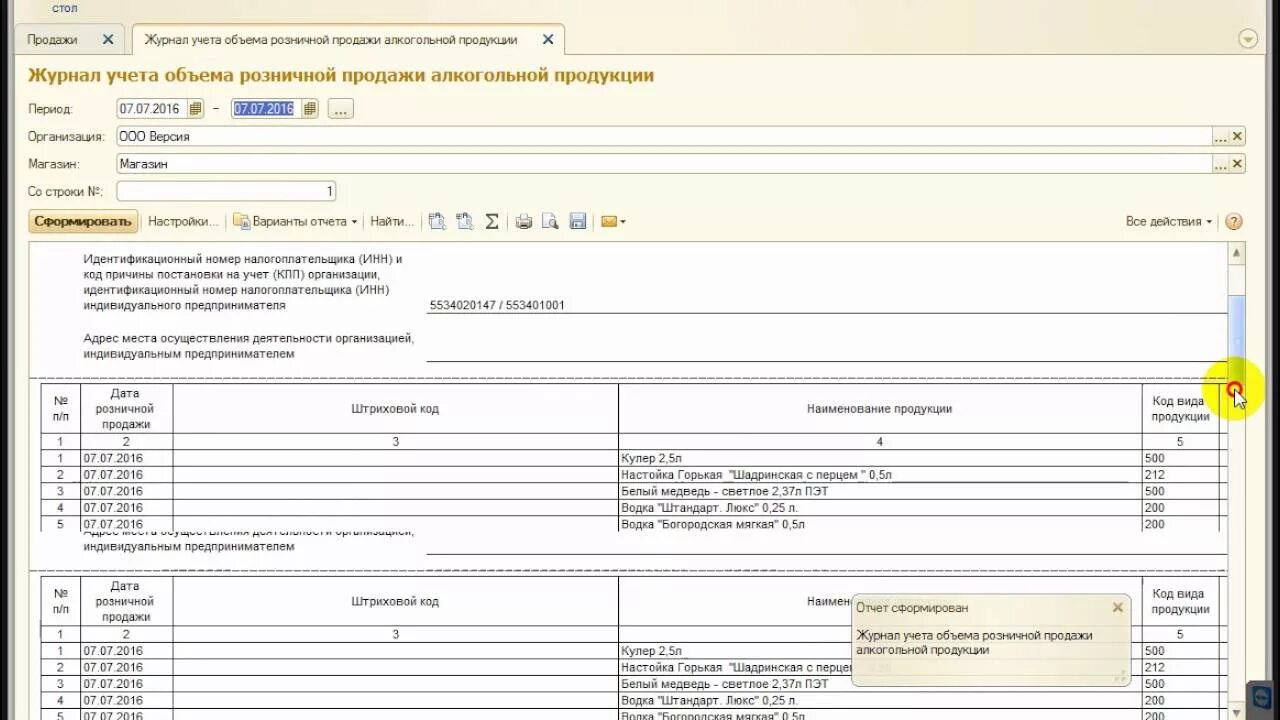1280x720 pixels.
Task: Click in the Со строки № input field
Action: (x=225, y=190)
